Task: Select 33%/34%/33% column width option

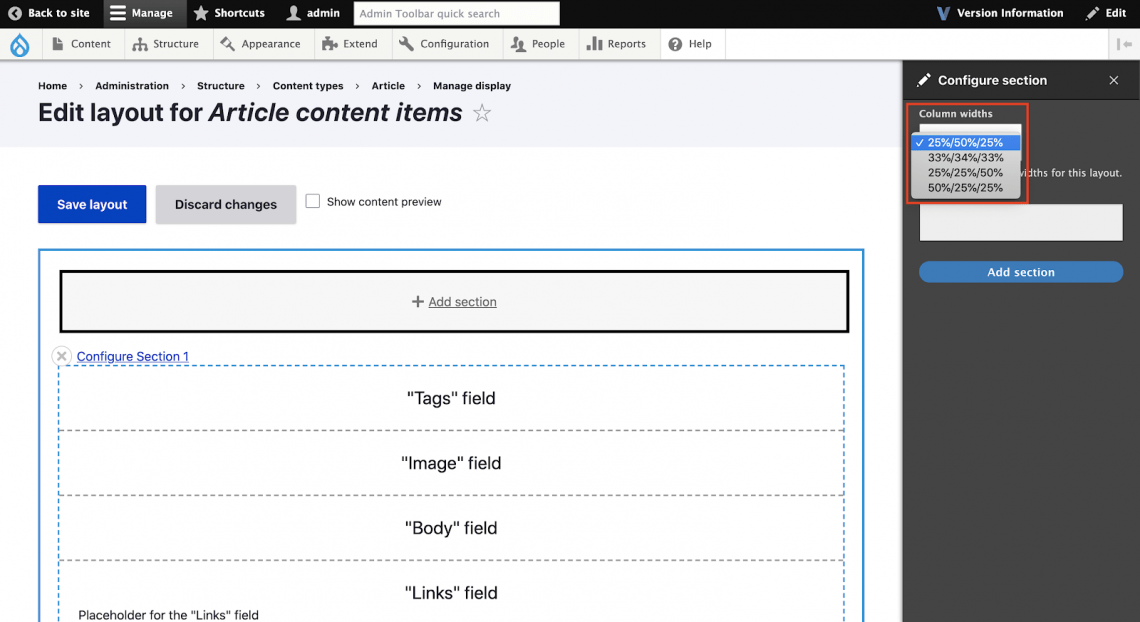Action: click(x=965, y=158)
